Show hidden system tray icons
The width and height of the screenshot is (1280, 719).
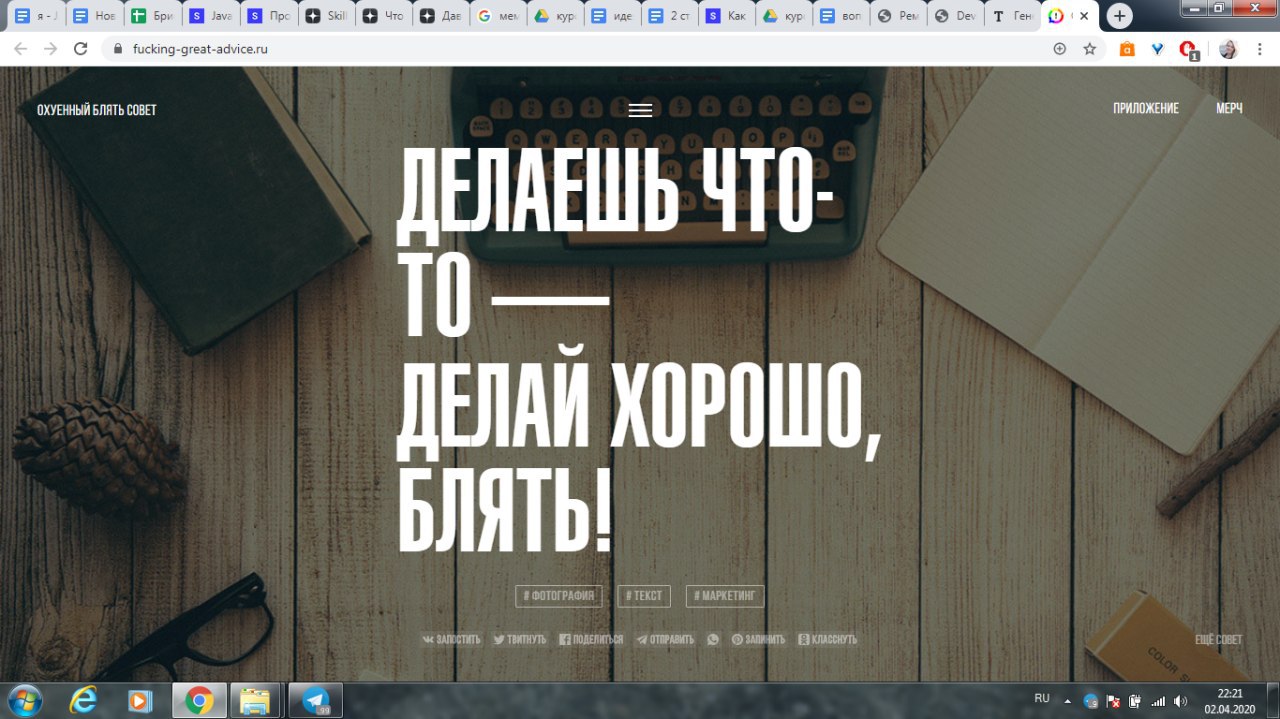pos(1067,700)
